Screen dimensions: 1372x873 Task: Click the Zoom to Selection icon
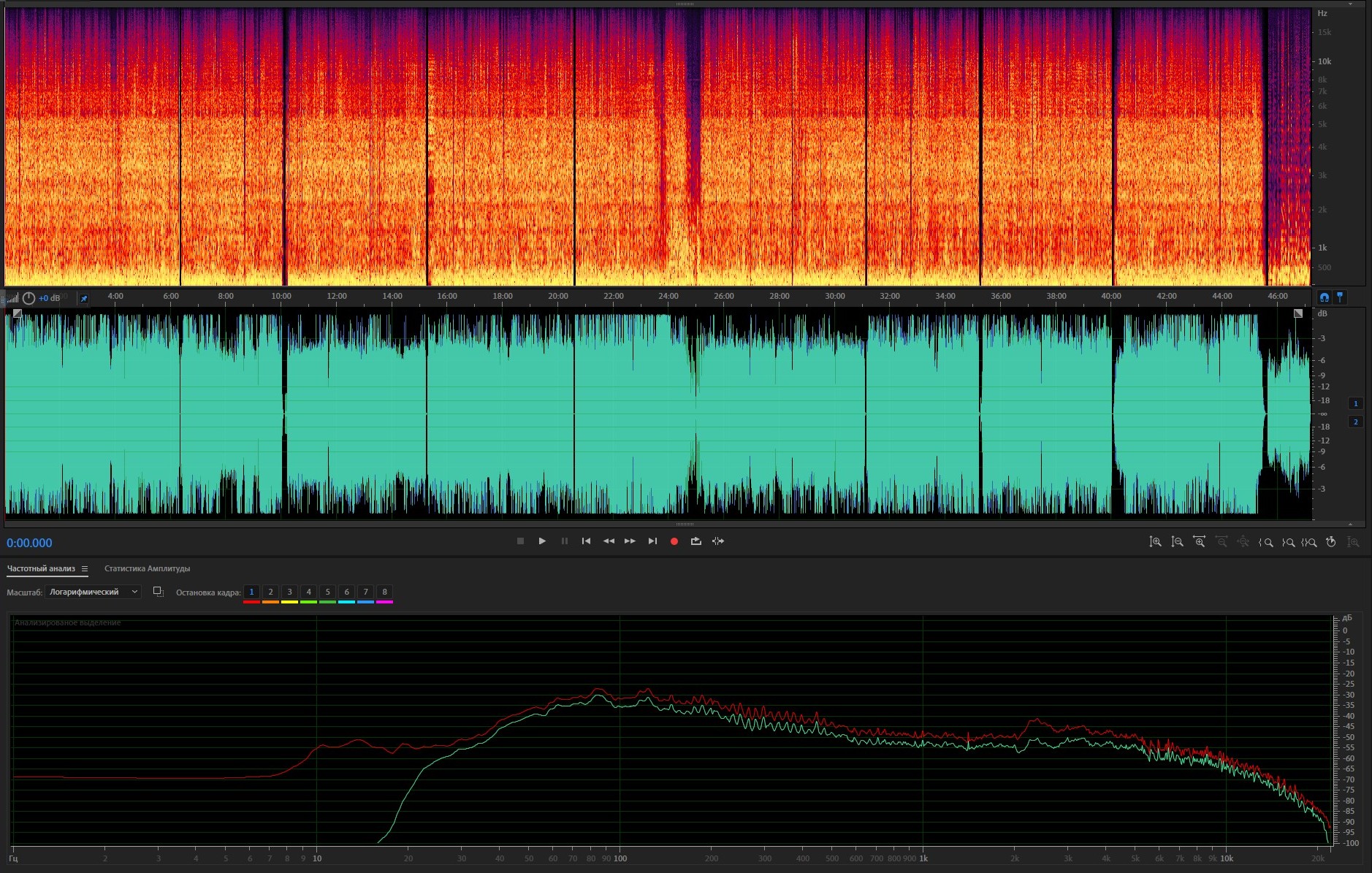point(1309,542)
